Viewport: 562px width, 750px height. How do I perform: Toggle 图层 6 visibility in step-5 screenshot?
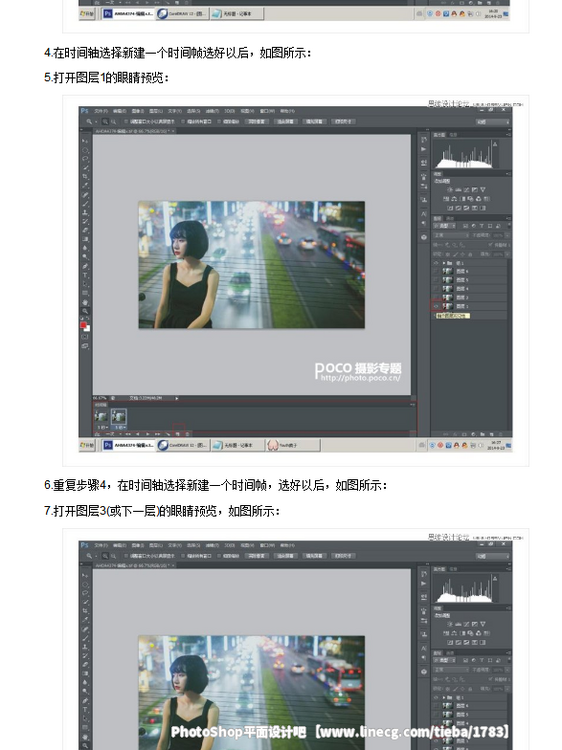click(x=436, y=271)
